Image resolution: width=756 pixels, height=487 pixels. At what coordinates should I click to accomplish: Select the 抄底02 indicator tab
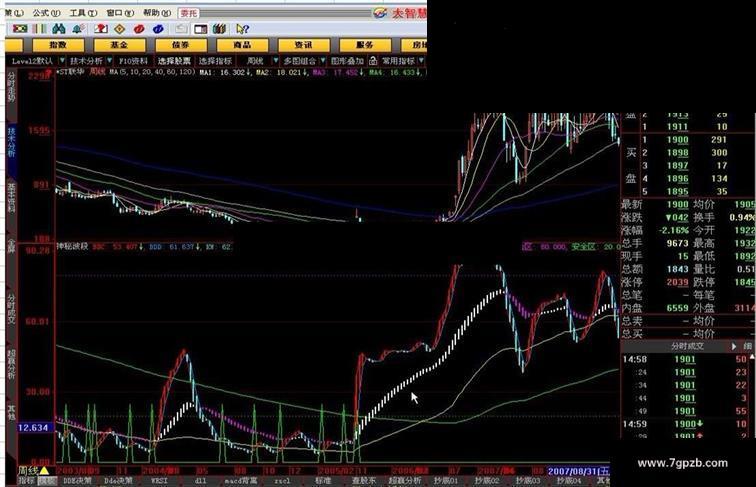coord(487,481)
